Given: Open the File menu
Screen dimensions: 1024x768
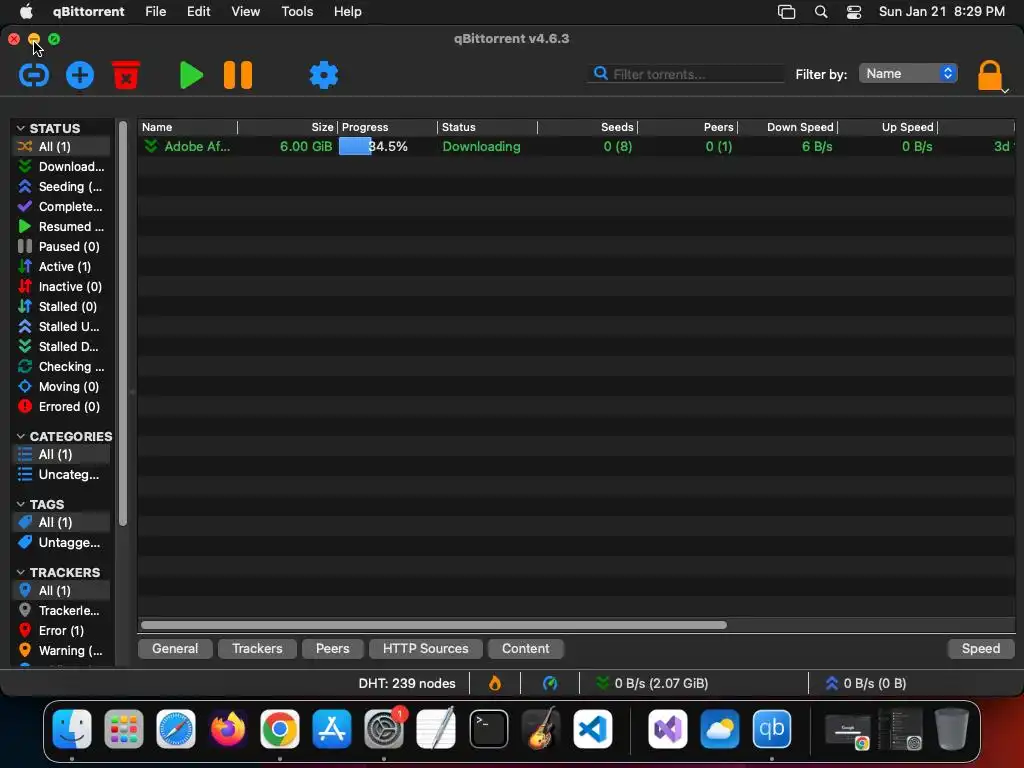Looking at the screenshot, I should coord(155,11).
